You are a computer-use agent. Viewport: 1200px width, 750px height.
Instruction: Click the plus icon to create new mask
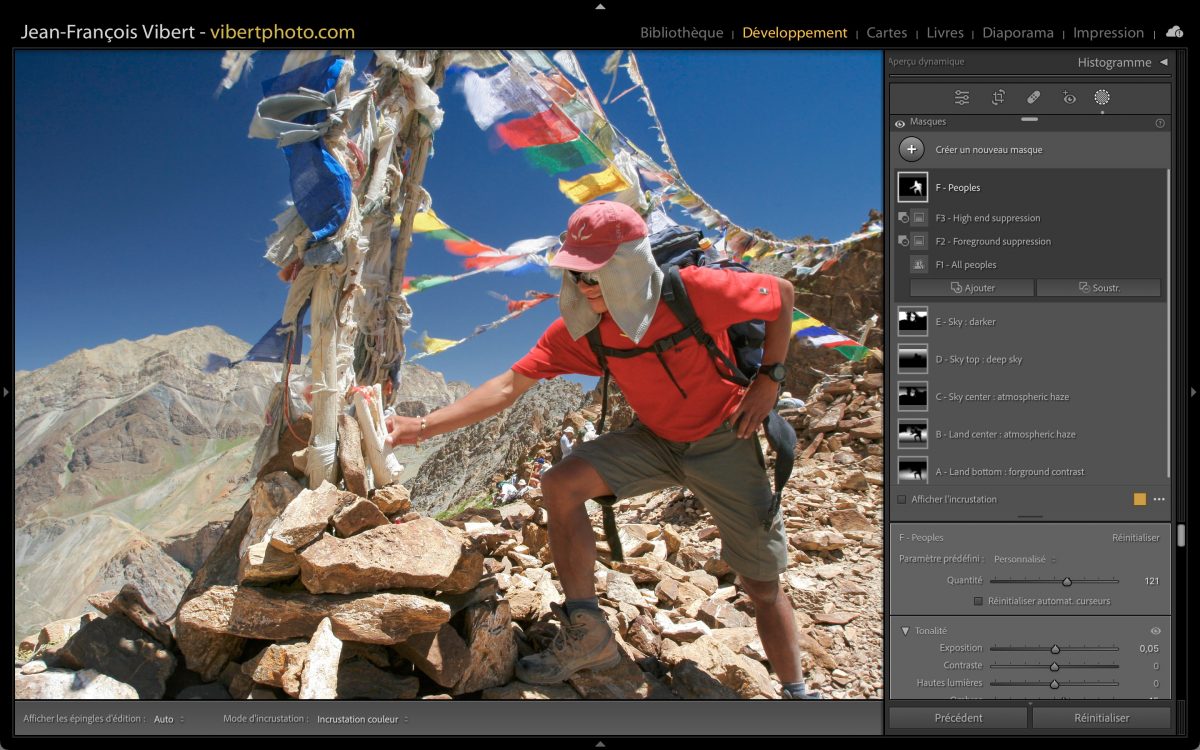[x=911, y=150]
